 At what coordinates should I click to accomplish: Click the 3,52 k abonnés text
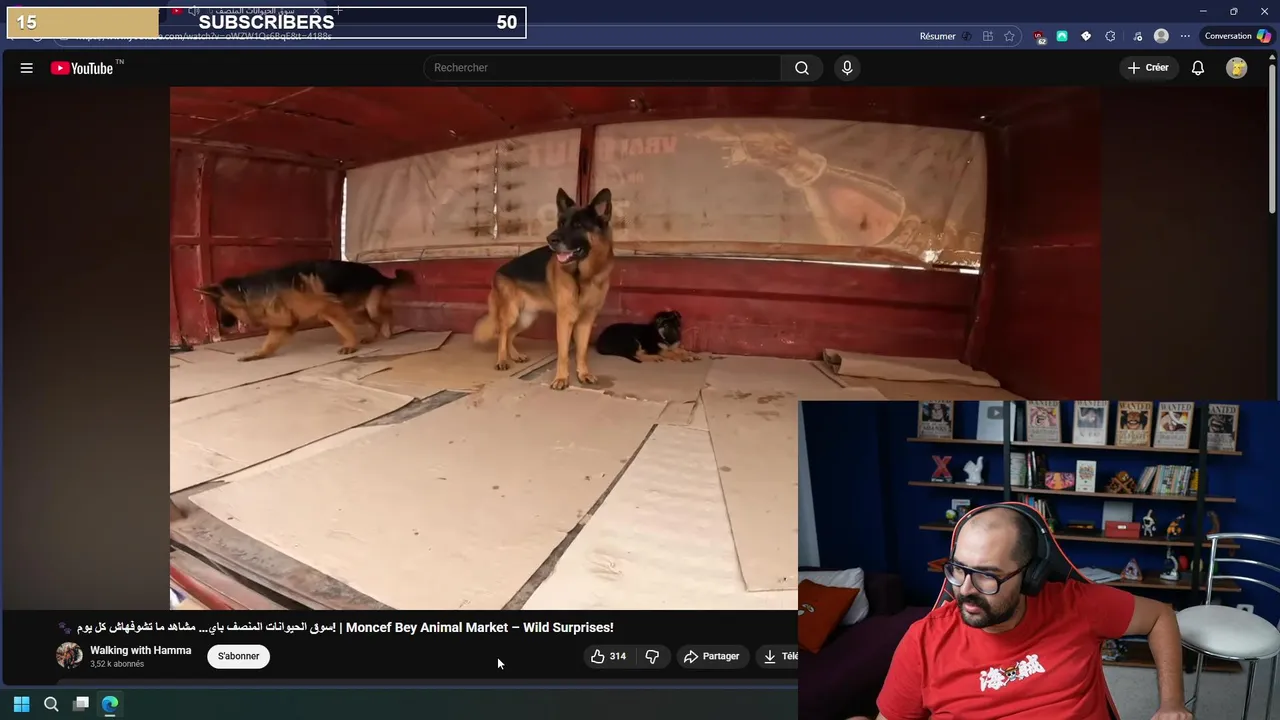point(117,664)
